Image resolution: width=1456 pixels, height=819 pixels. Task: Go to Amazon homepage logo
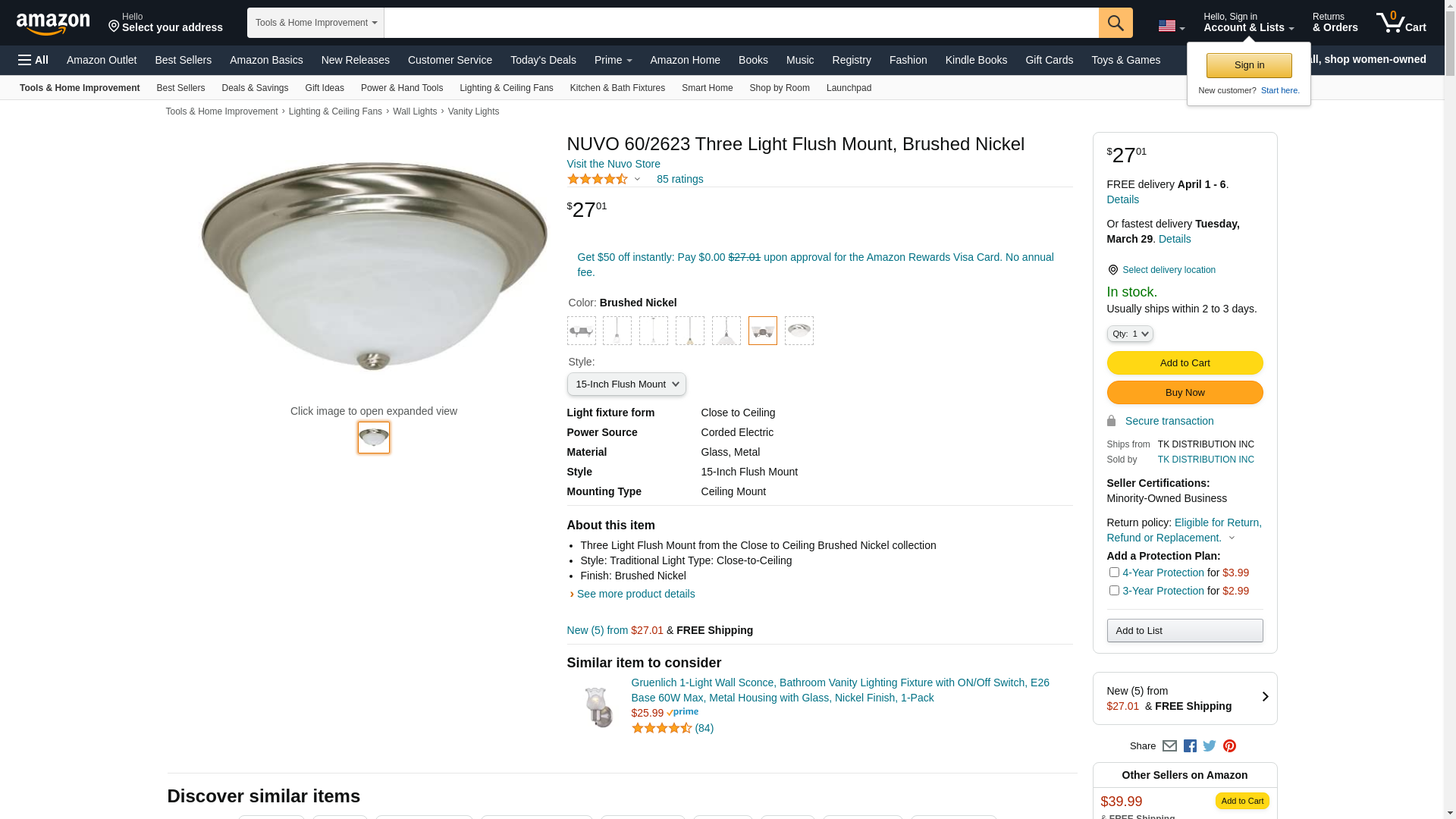pos(53,24)
